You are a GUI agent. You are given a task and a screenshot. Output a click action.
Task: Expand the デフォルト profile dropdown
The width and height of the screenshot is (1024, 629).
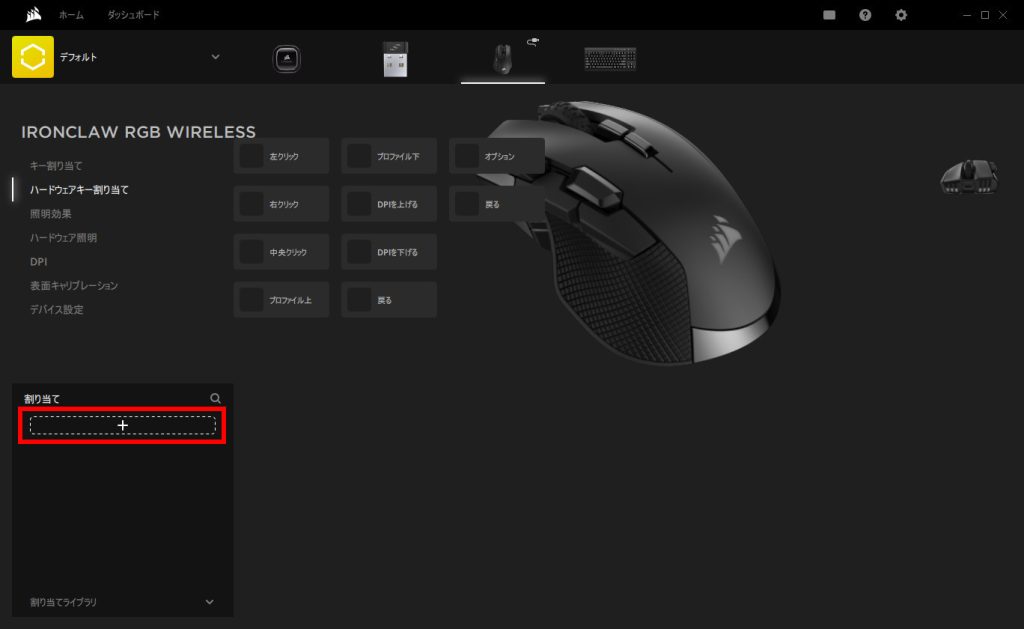click(215, 57)
